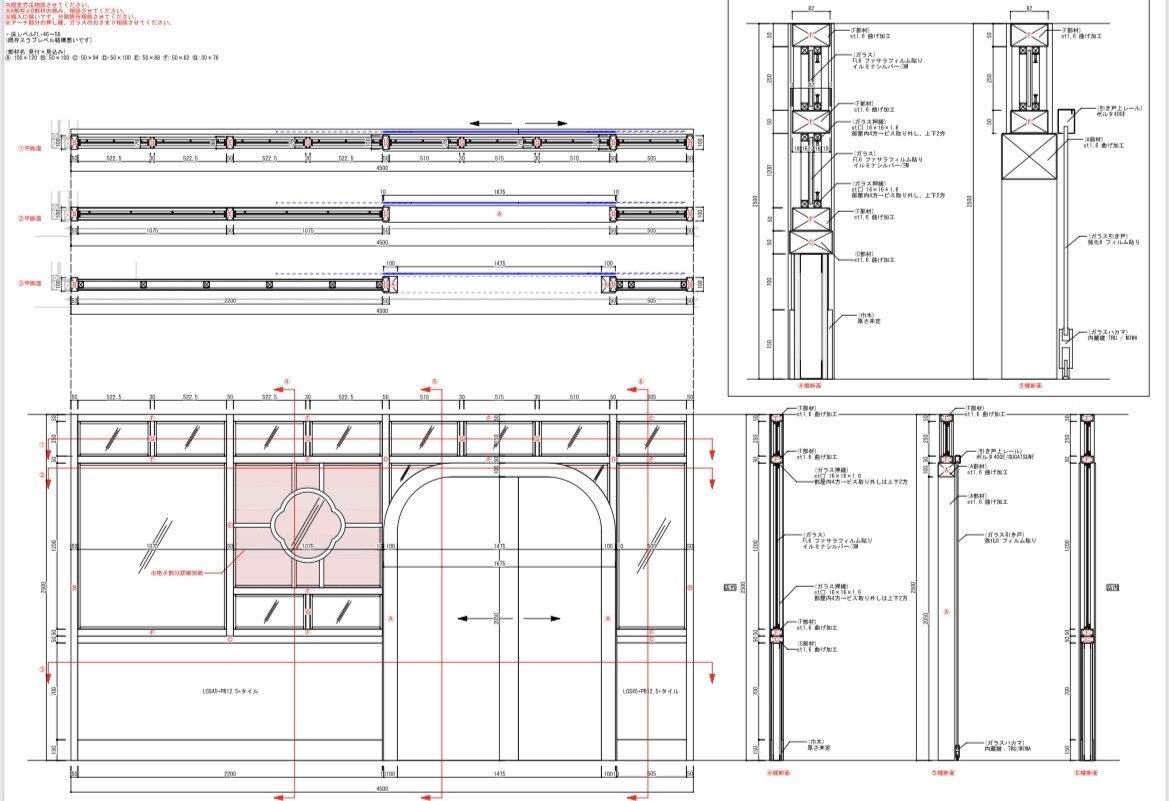
Task: Click the "①平断面" plan label
Action: 30,148
